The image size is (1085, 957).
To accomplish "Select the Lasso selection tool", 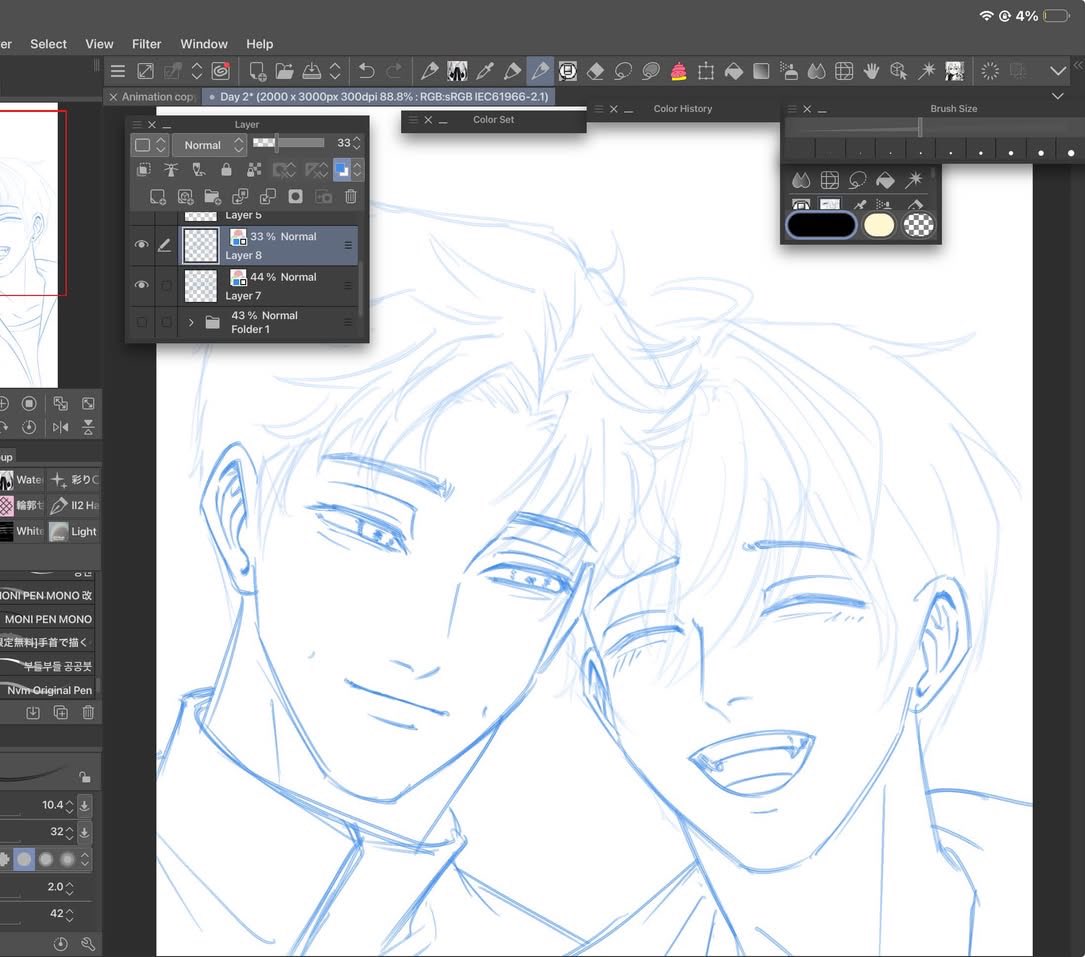I will 623,71.
